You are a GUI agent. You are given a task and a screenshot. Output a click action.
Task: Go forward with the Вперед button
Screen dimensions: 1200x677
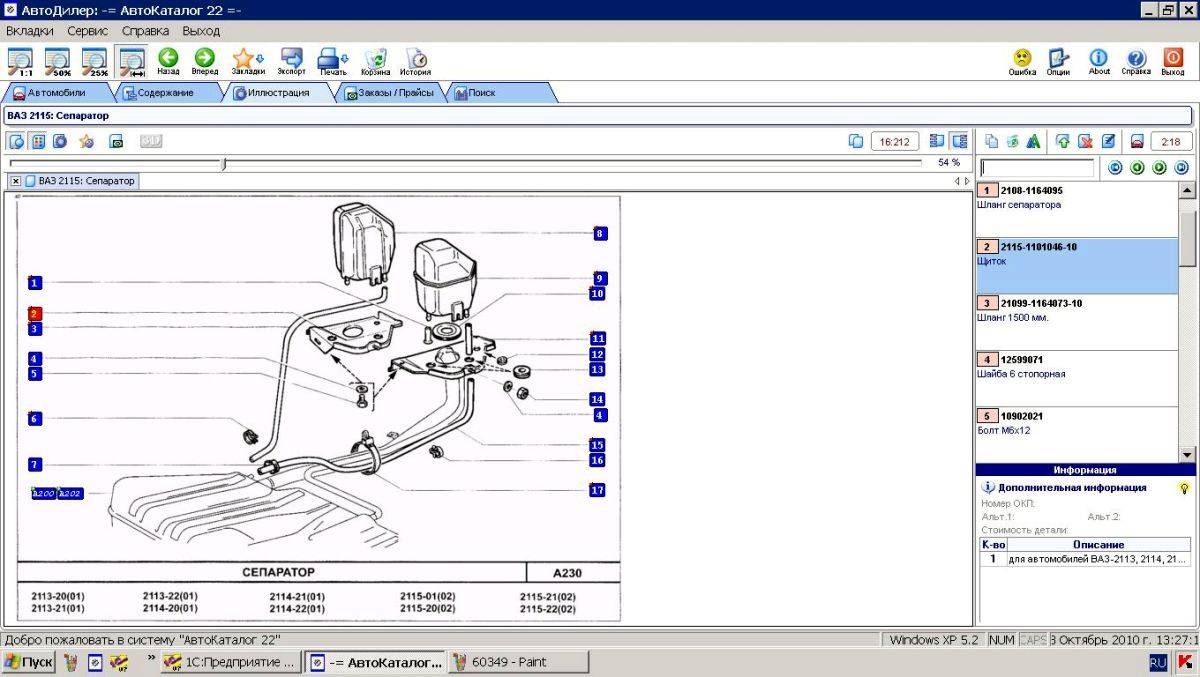(x=204, y=61)
